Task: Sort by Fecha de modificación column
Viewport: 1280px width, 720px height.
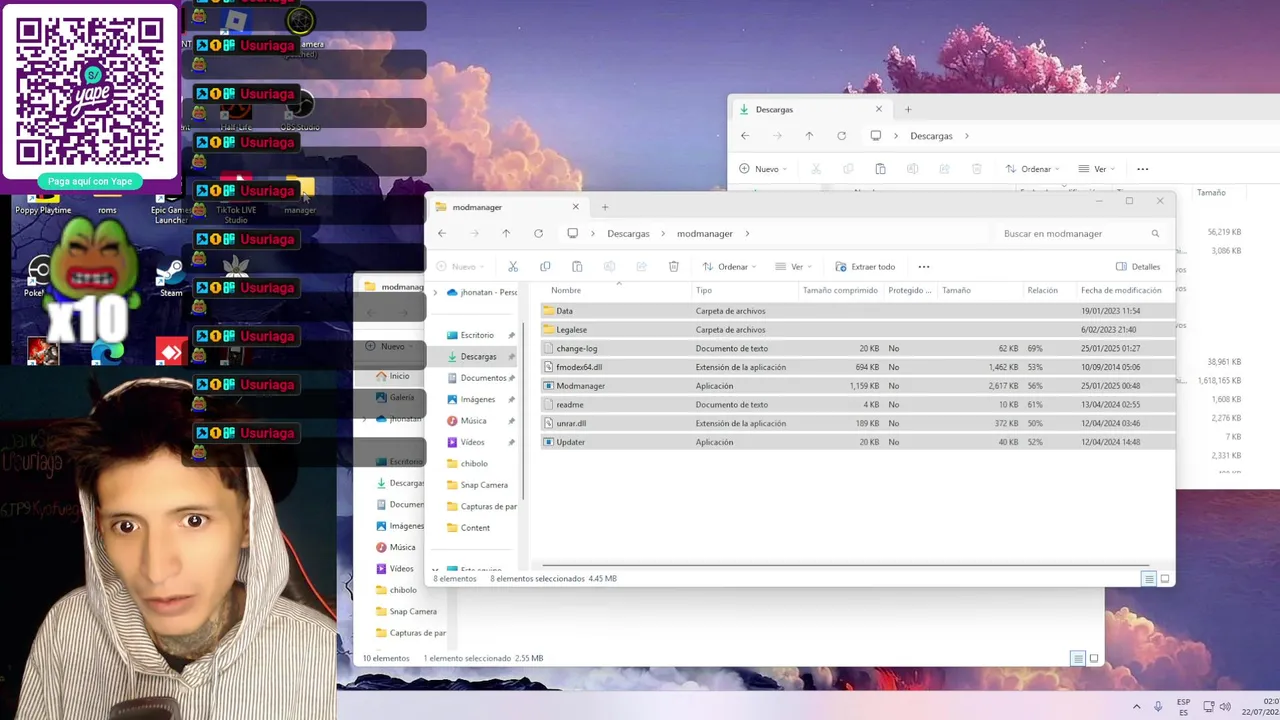Action: [x=1121, y=290]
